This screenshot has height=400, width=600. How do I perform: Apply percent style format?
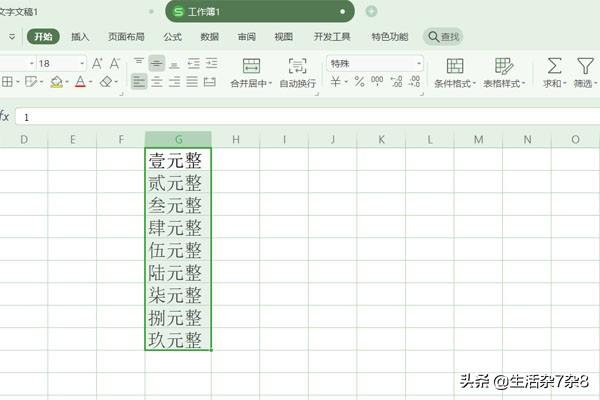(x=359, y=81)
